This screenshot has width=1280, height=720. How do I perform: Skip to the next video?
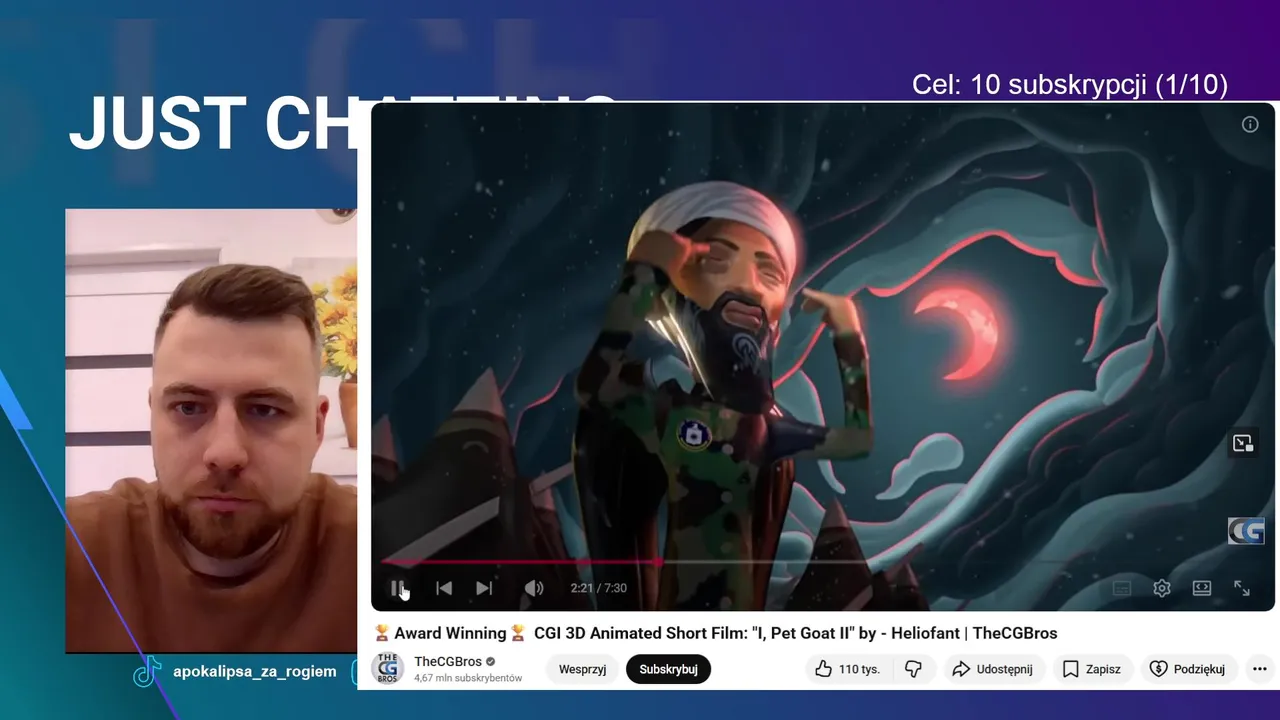(x=484, y=588)
